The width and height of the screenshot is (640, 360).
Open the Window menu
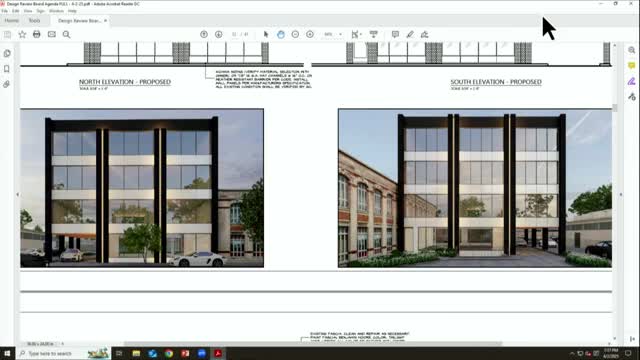pos(56,11)
